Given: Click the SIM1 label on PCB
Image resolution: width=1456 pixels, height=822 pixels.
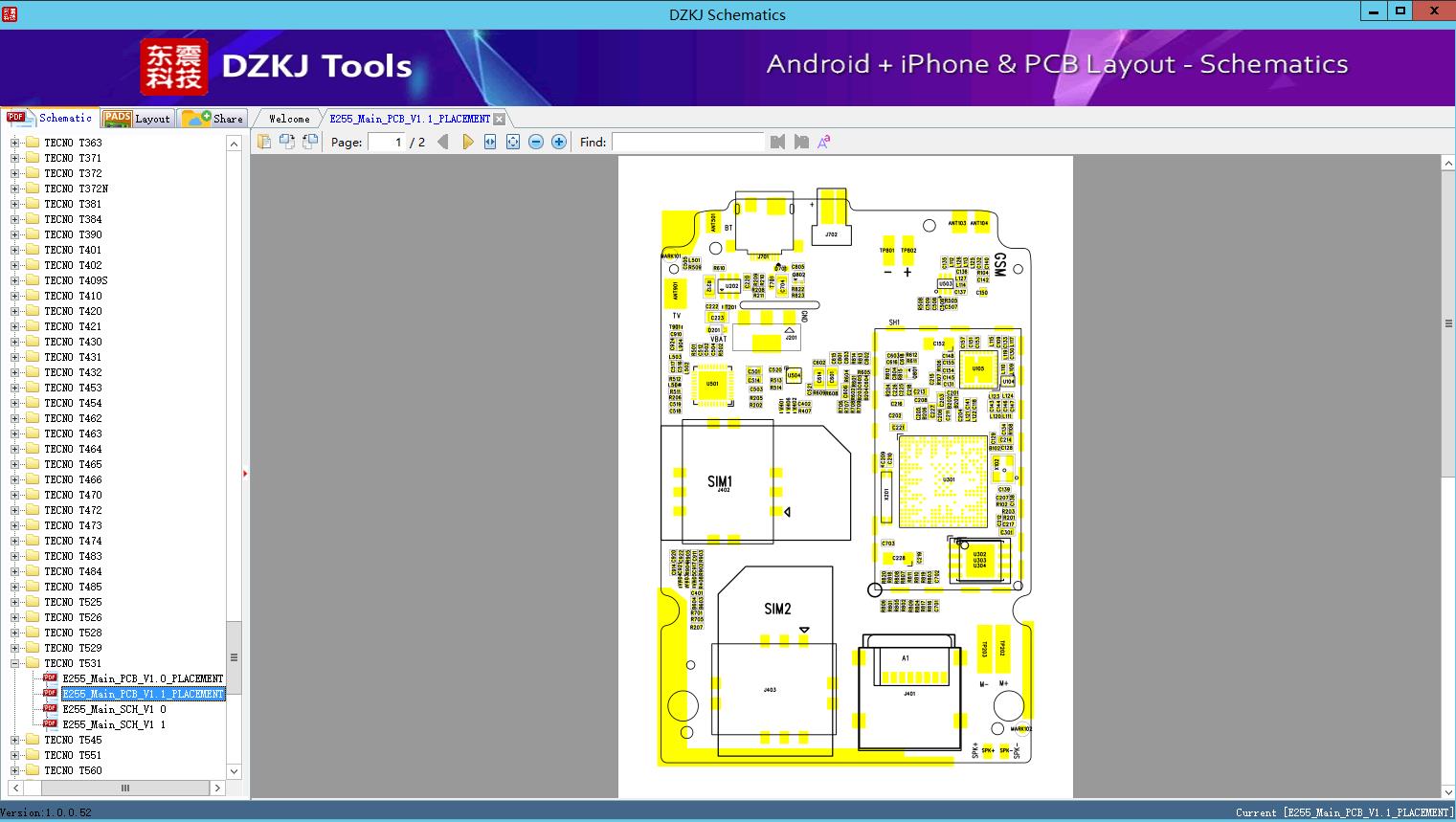Looking at the screenshot, I should 720,481.
